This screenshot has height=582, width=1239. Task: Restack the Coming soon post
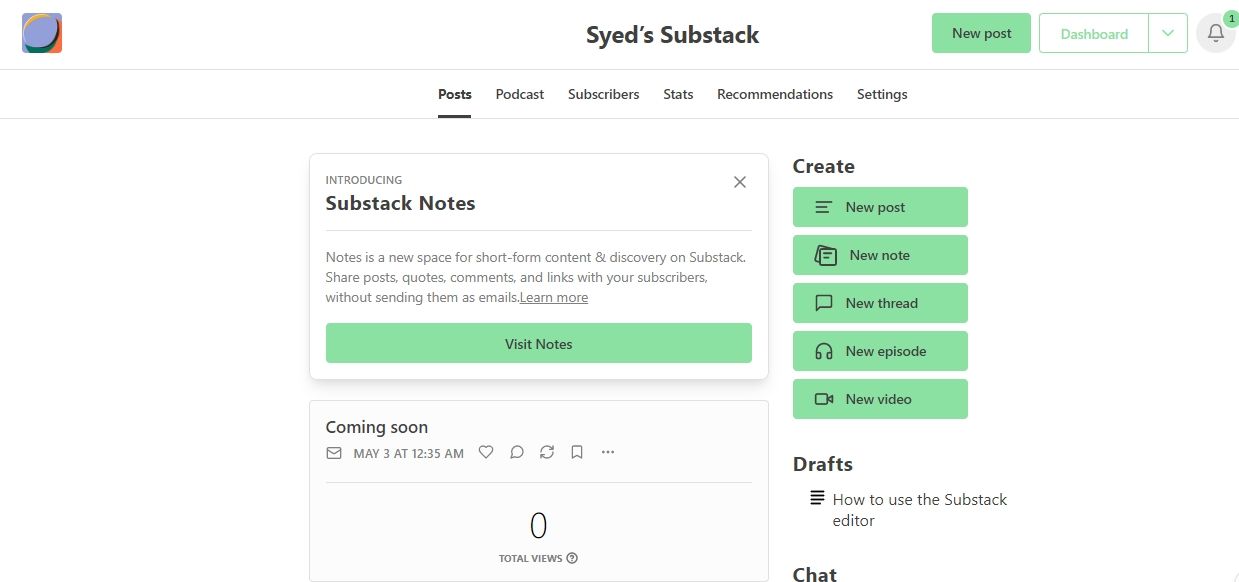[547, 452]
